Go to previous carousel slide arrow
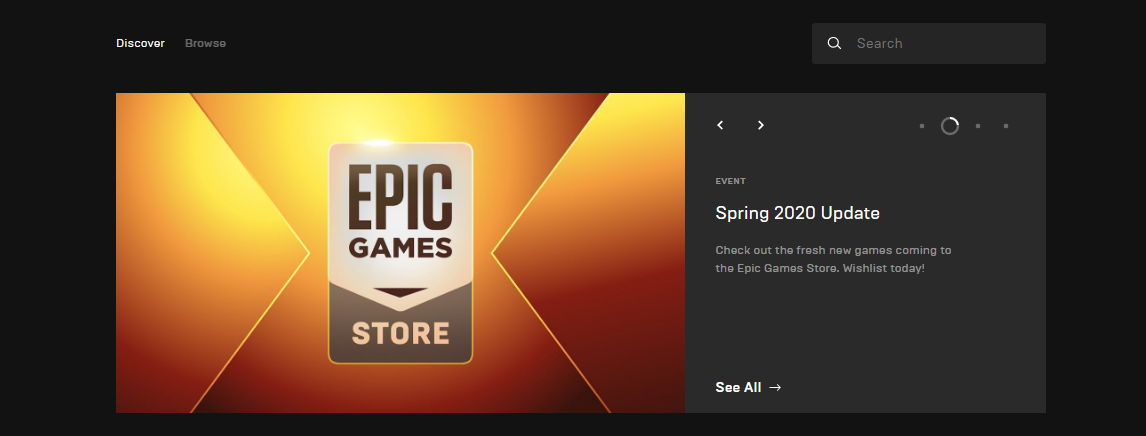Viewport: 1146px width, 436px height. [x=720, y=125]
